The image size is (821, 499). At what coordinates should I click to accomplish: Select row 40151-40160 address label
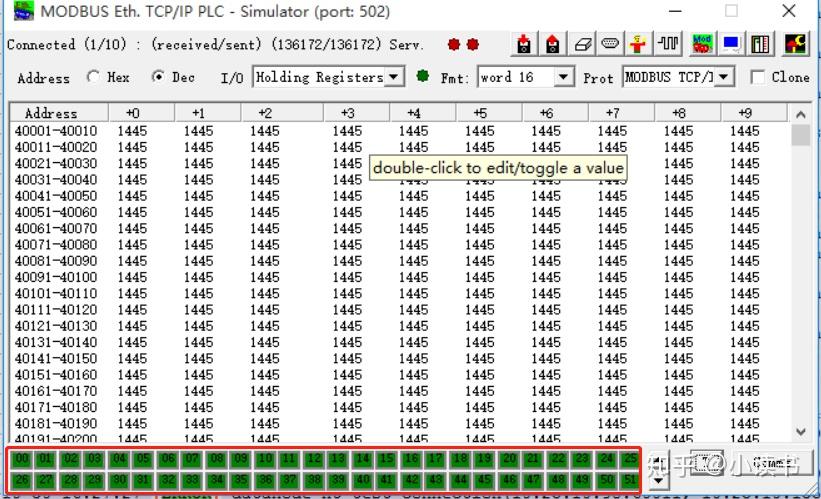coord(56,375)
